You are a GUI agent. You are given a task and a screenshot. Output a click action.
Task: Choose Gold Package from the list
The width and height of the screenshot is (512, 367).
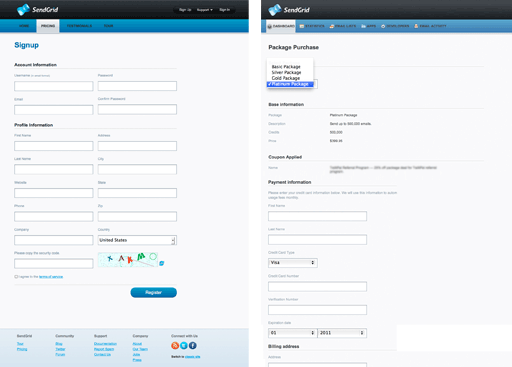[x=286, y=78]
